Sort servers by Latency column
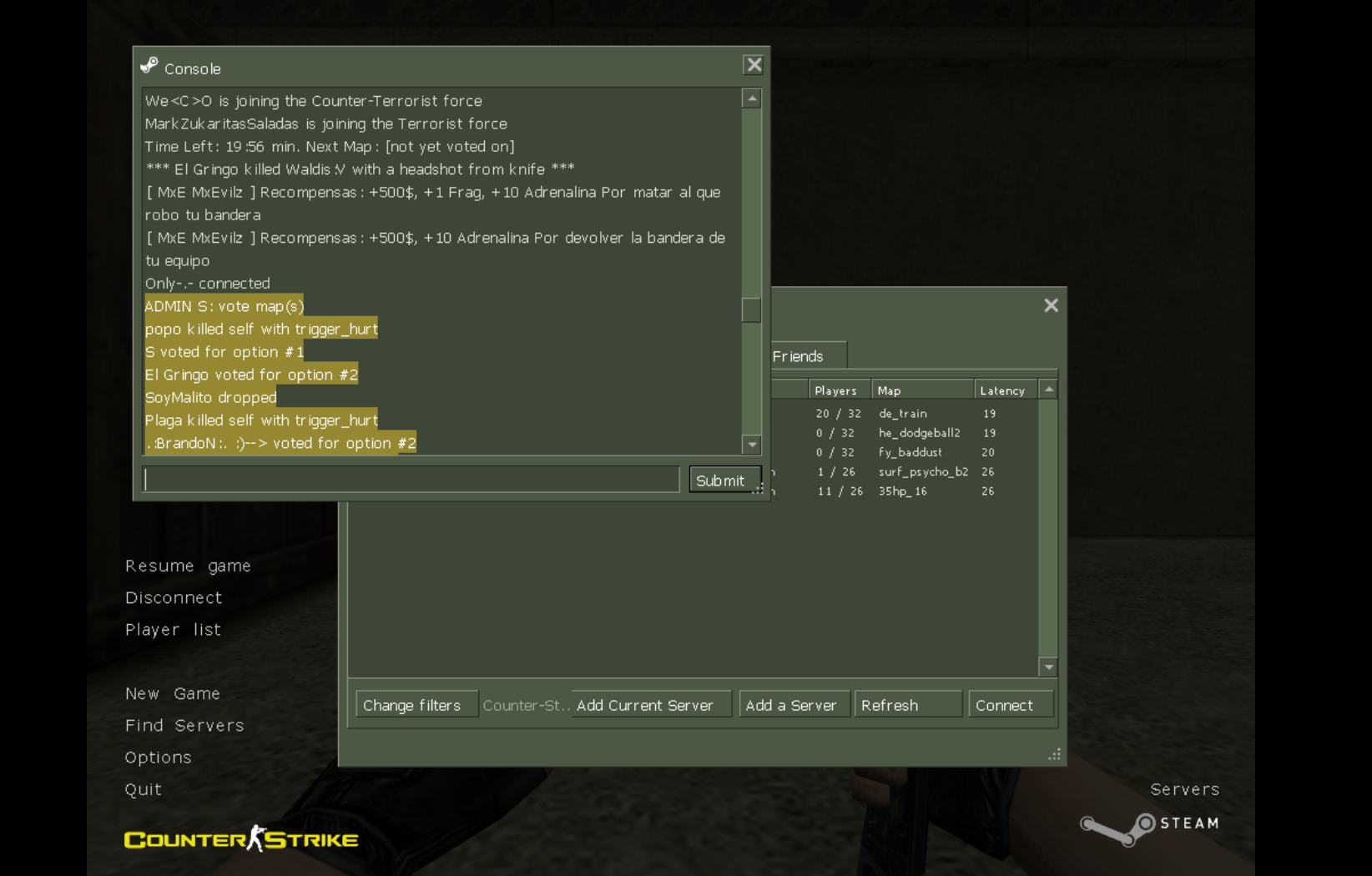 (x=1006, y=390)
